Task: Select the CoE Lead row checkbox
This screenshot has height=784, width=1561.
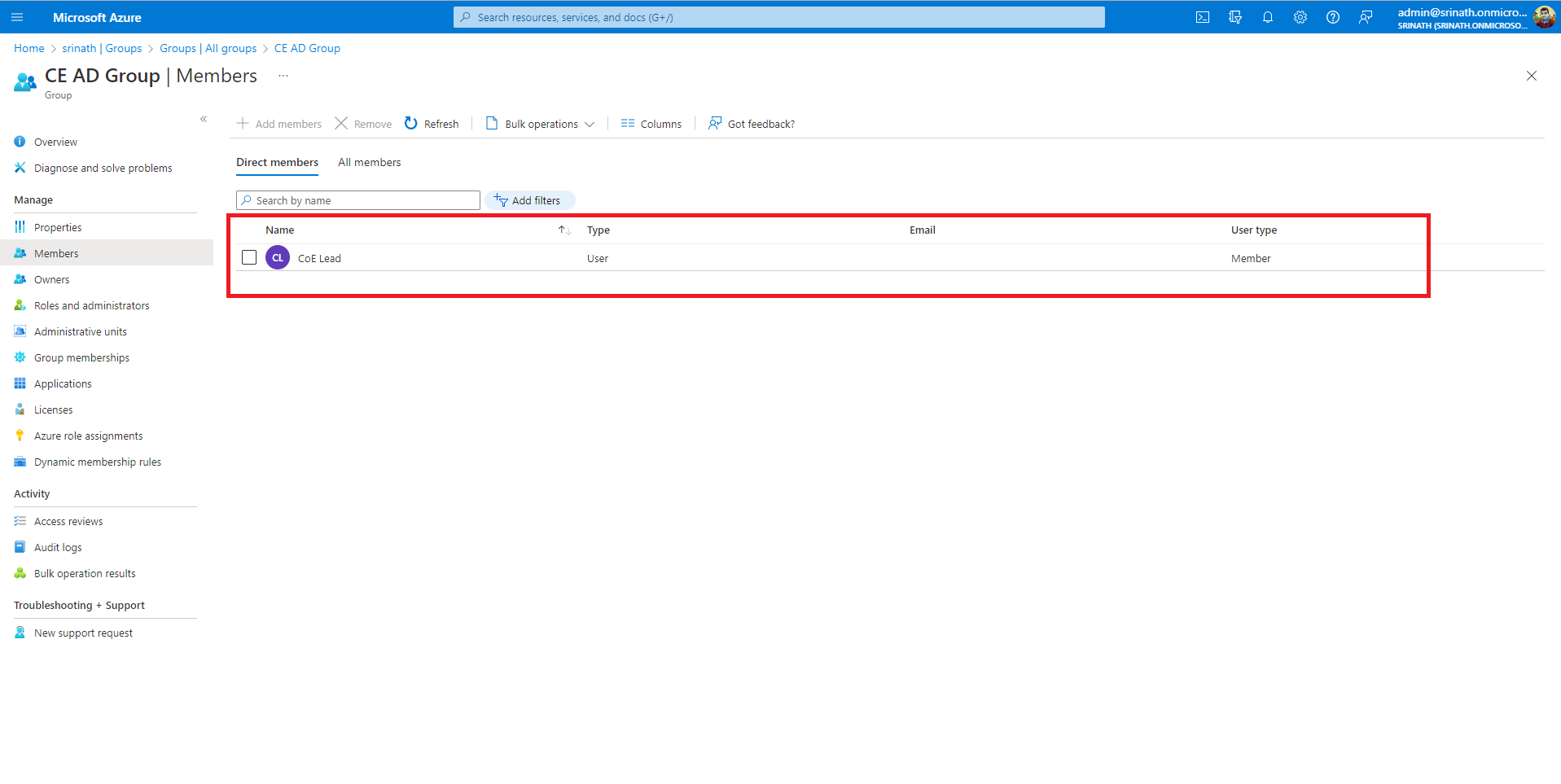Action: point(249,258)
